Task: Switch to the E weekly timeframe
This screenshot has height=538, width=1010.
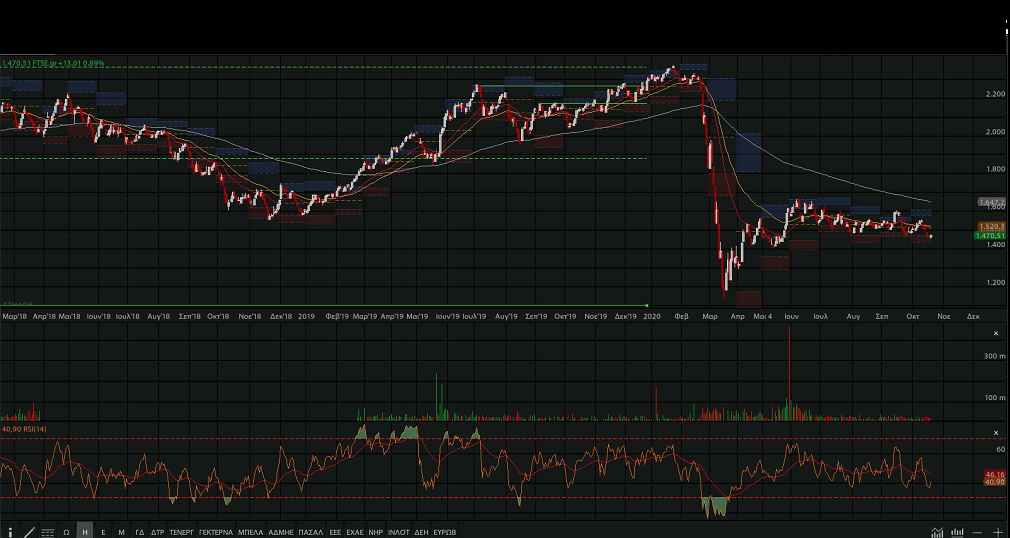Action: point(103,532)
